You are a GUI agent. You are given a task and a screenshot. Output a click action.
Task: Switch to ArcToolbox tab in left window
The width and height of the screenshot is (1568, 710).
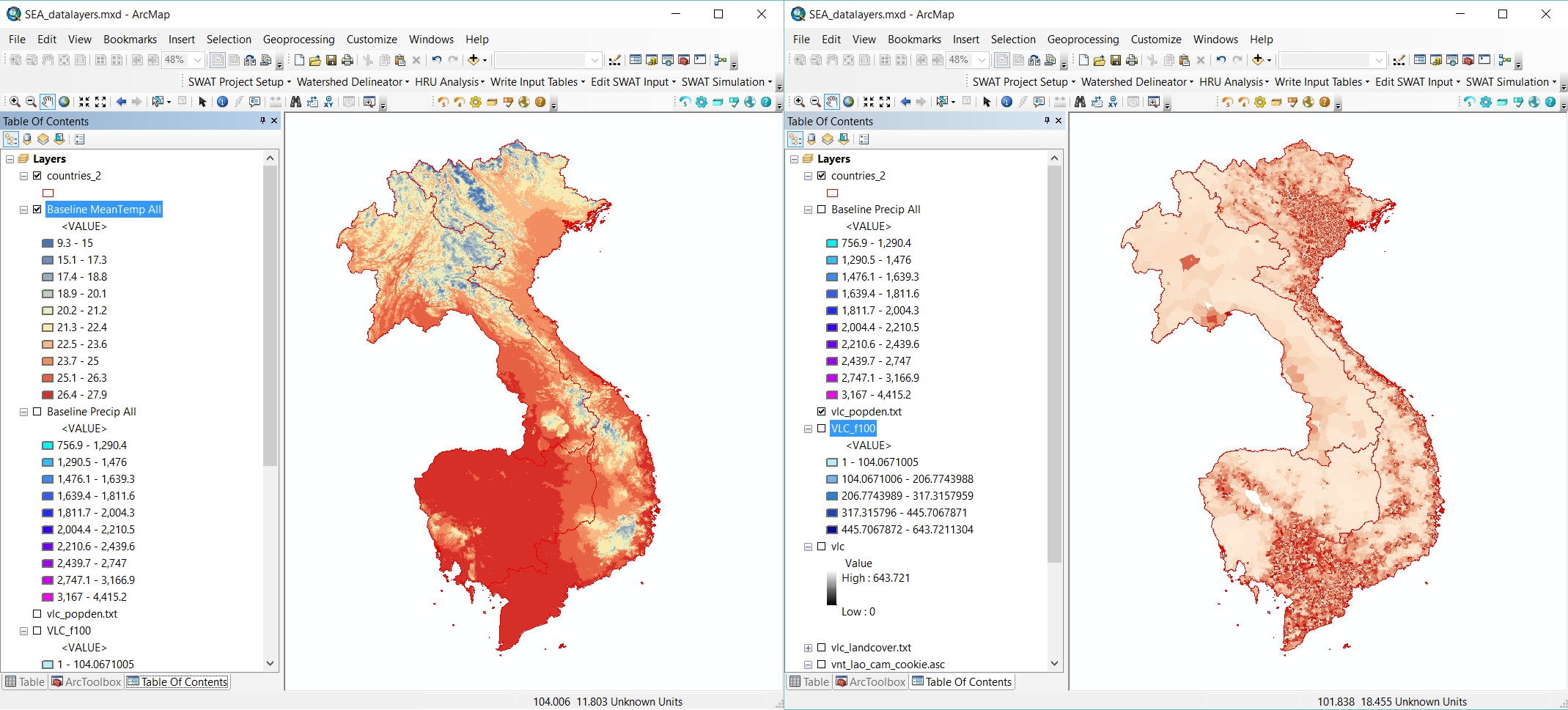pos(87,682)
